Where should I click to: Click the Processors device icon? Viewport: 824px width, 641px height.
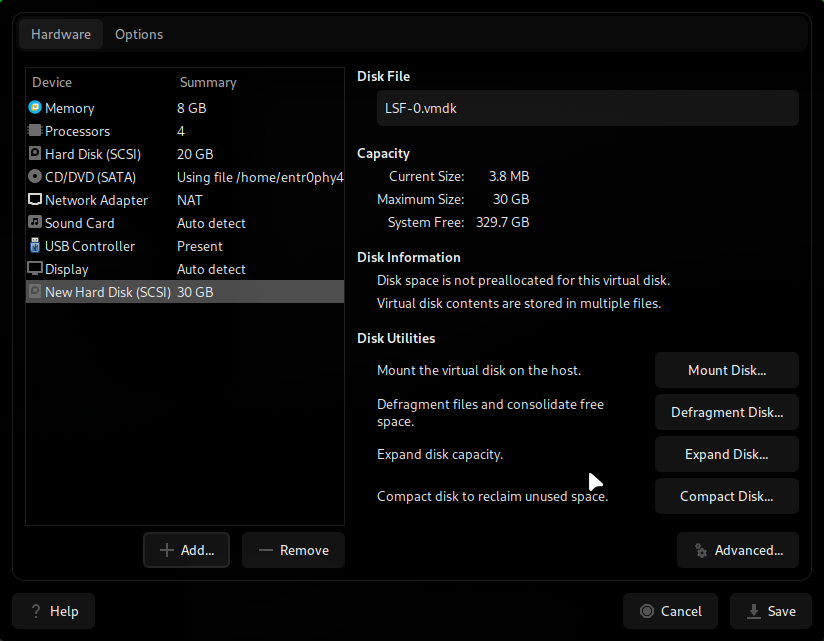click(35, 131)
